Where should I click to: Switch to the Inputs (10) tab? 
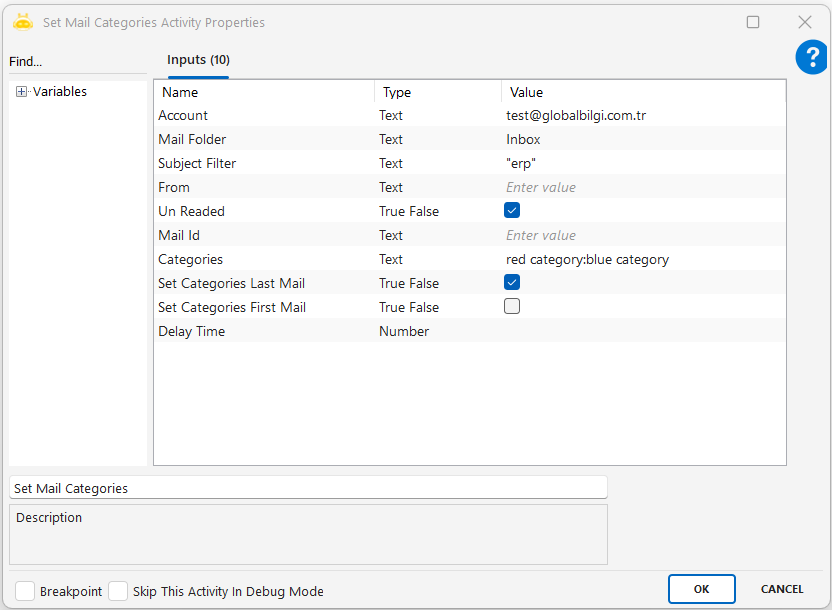[198, 60]
